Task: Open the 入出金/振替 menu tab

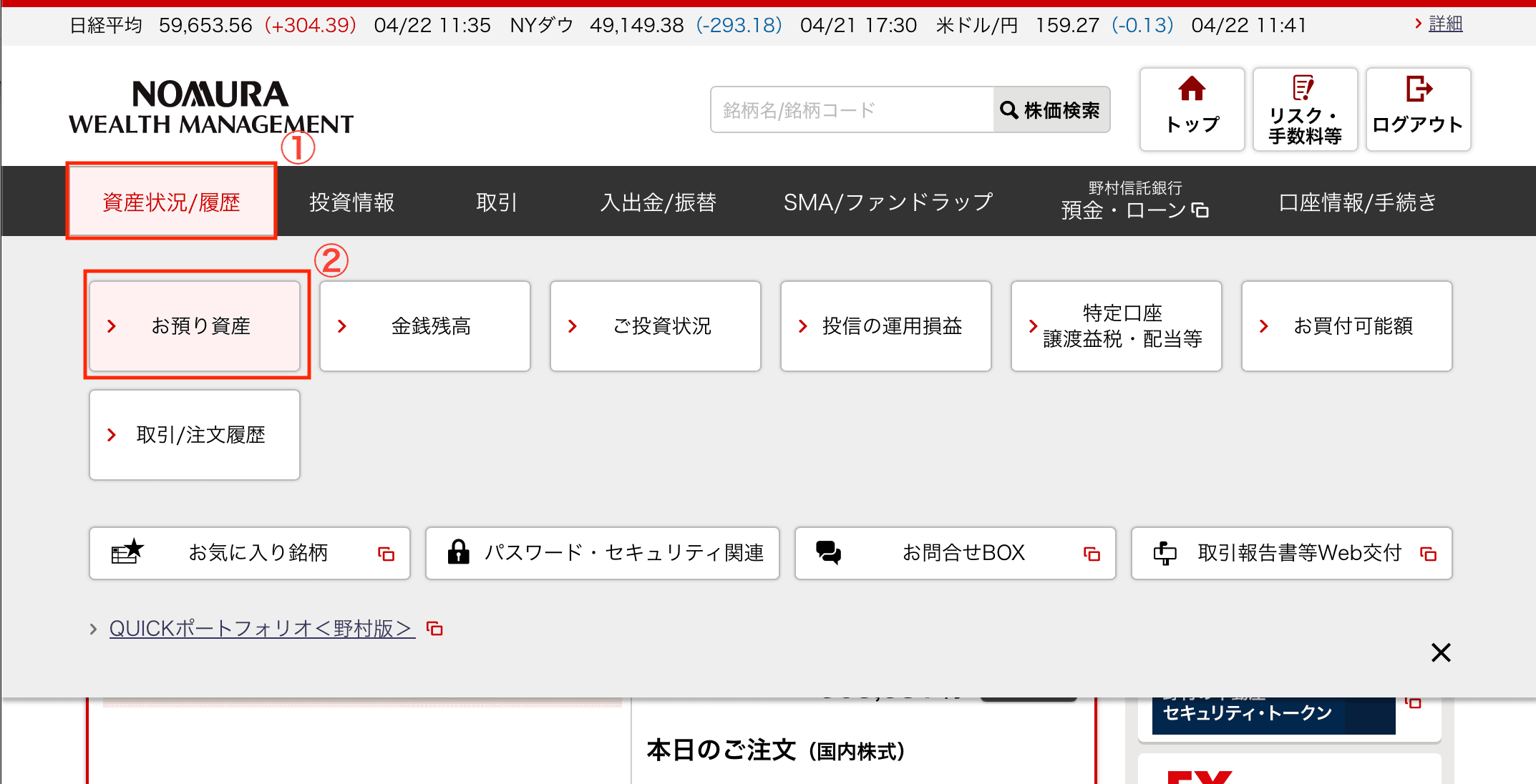Action: [658, 202]
